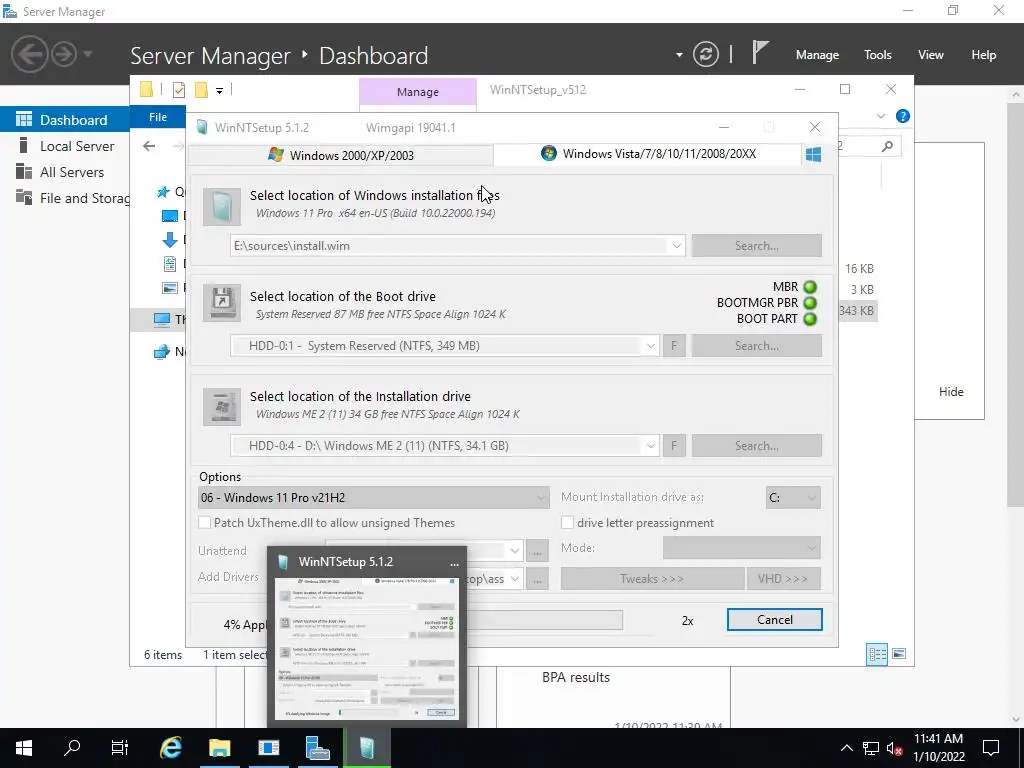
Task: Expand the Explorer ribbon chevron
Action: click(x=881, y=116)
